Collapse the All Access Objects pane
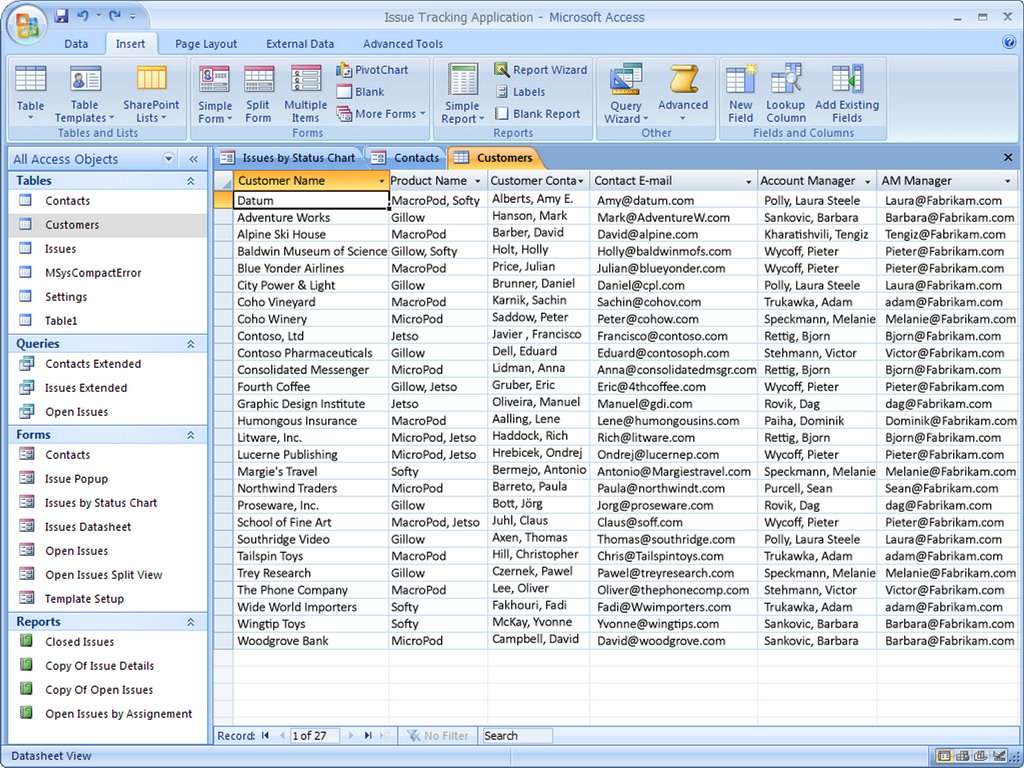 click(192, 158)
